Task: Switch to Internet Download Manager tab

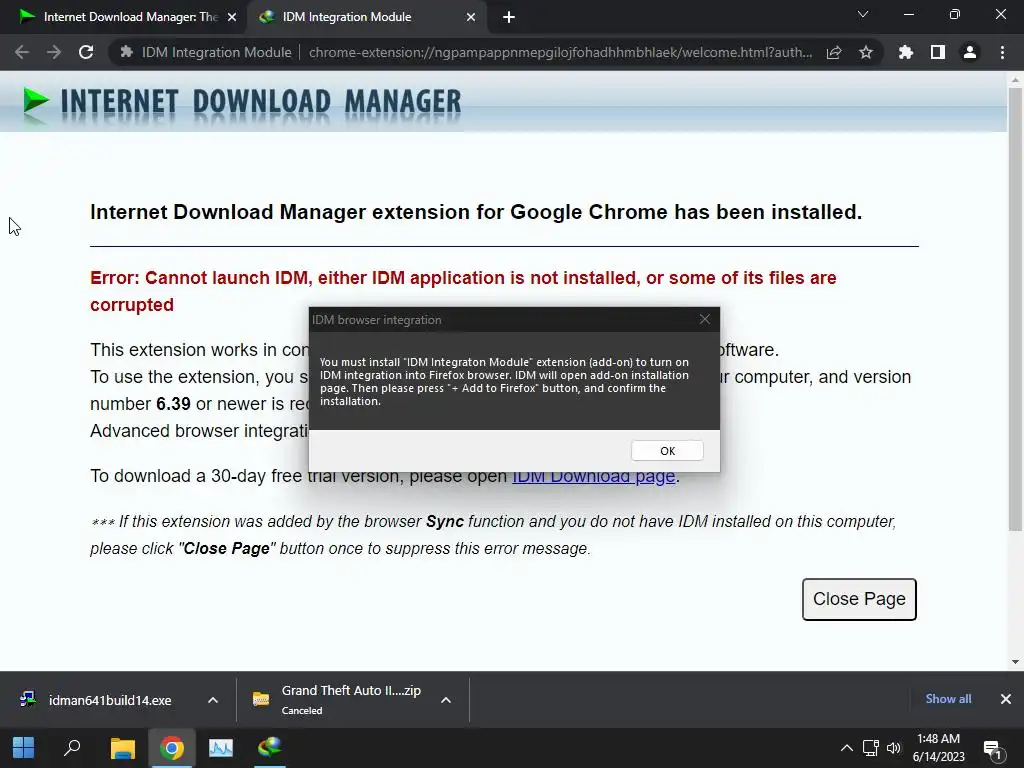Action: tap(123, 17)
